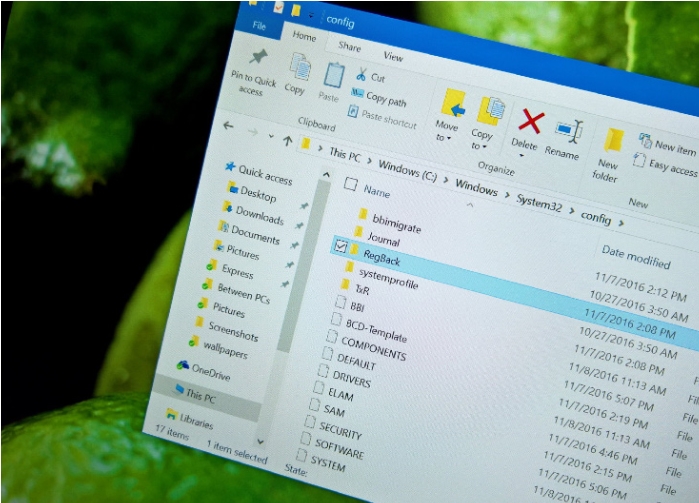The image size is (699, 503).
Task: Click Windows (C:) in the address bar
Action: [x=407, y=170]
